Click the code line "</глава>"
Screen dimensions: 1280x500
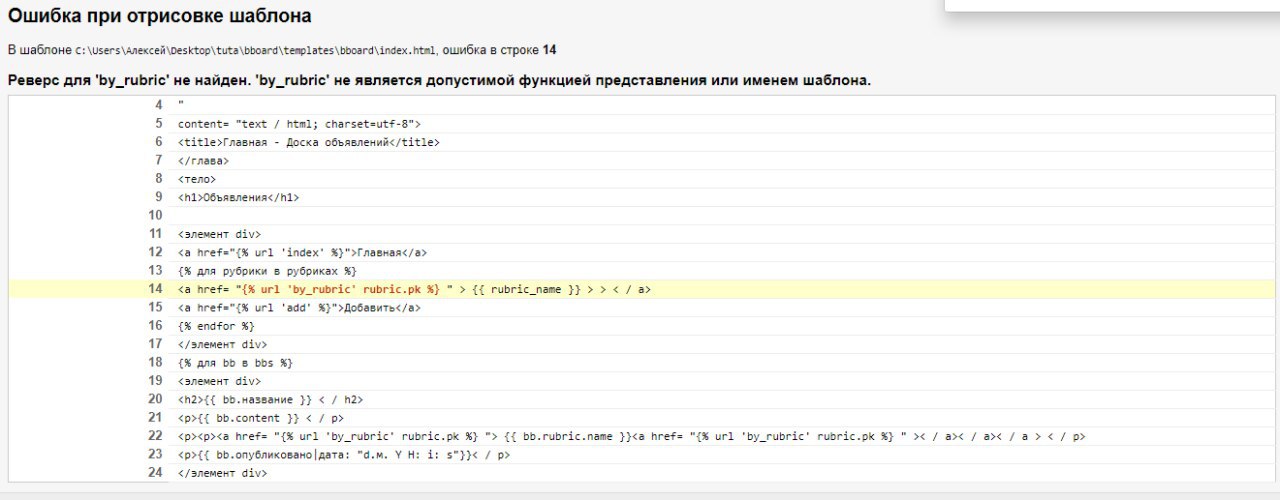point(203,160)
